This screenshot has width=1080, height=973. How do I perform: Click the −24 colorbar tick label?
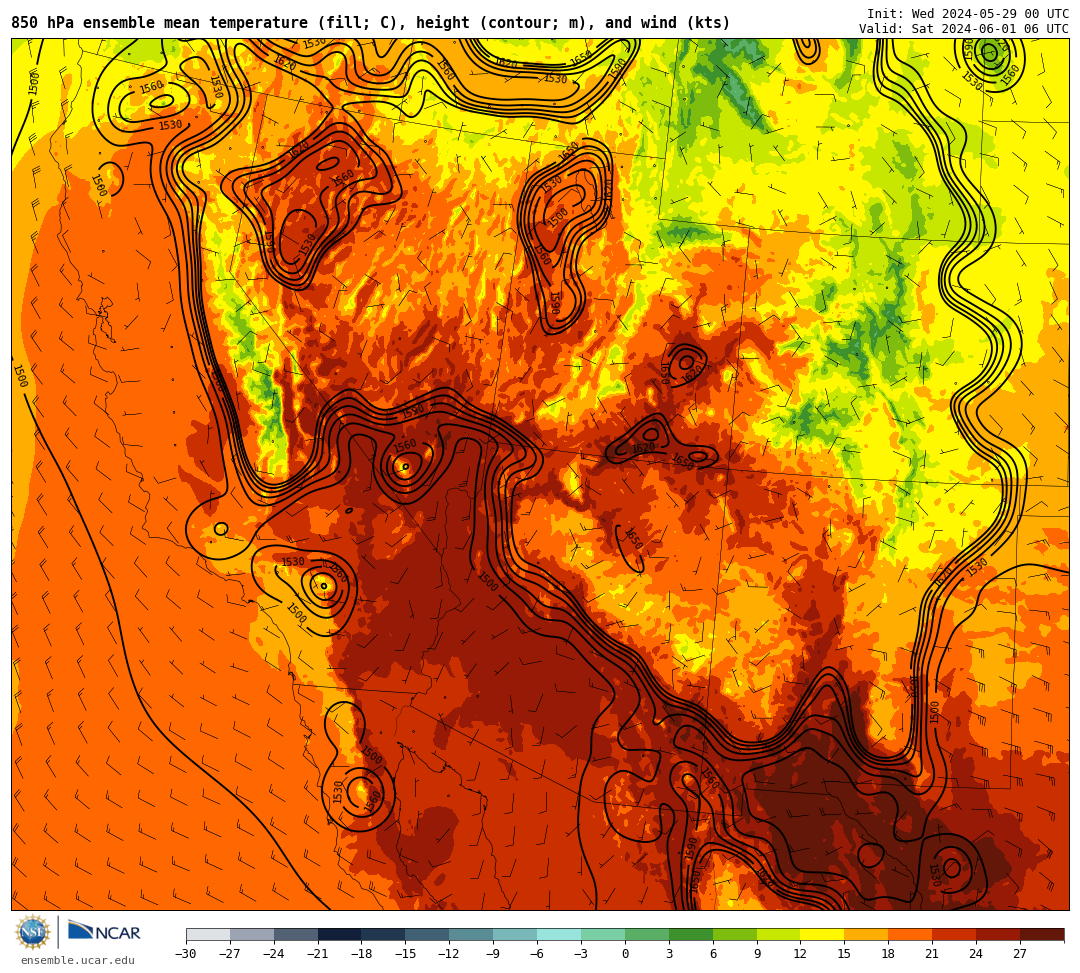pyautogui.click(x=274, y=954)
